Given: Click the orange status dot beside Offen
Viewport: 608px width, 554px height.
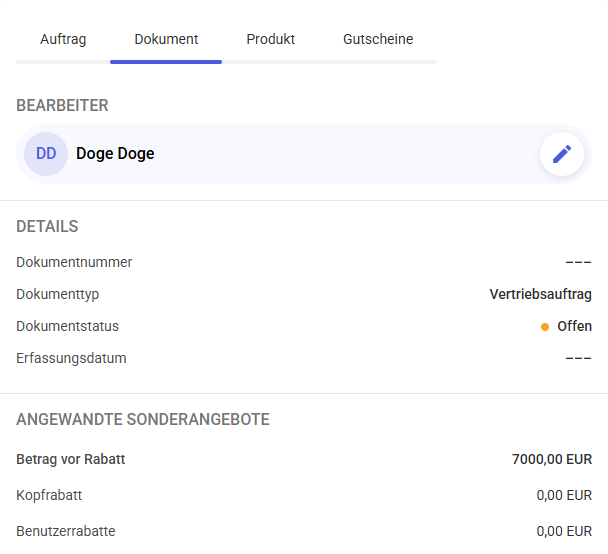Looking at the screenshot, I should point(544,327).
